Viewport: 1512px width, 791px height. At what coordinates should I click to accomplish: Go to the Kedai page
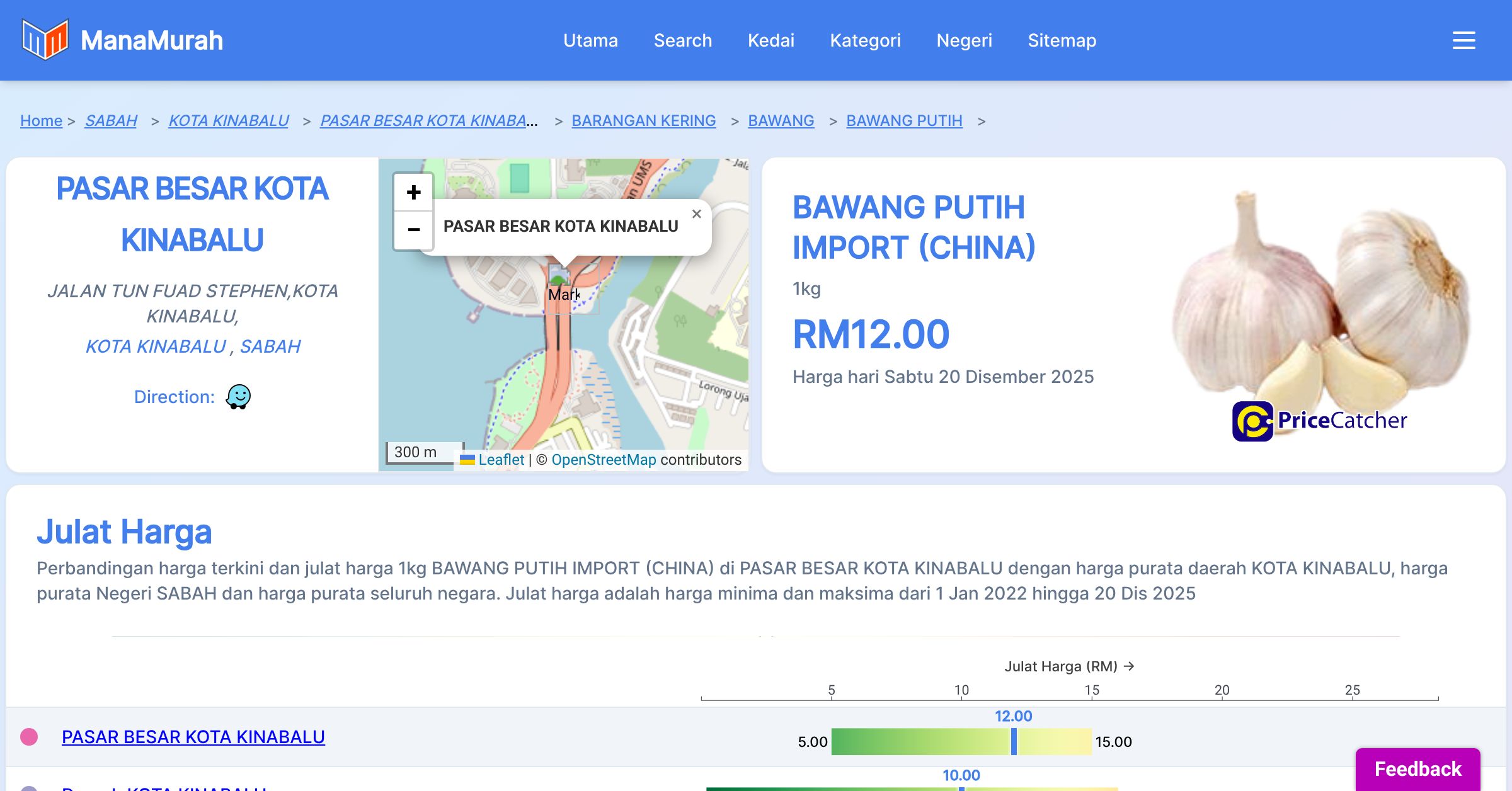pos(770,40)
